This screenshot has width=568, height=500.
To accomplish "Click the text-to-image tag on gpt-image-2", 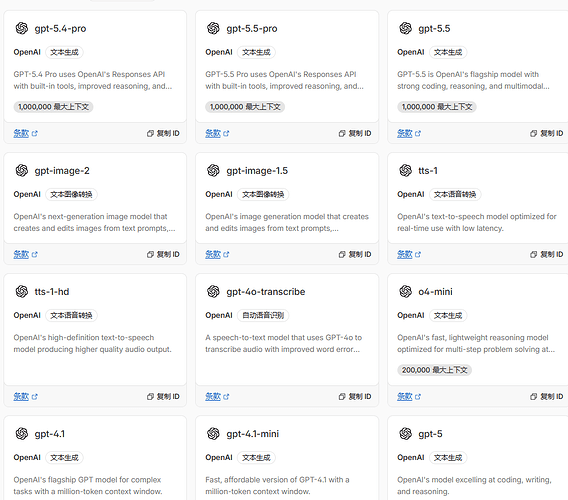I will tap(71, 194).
